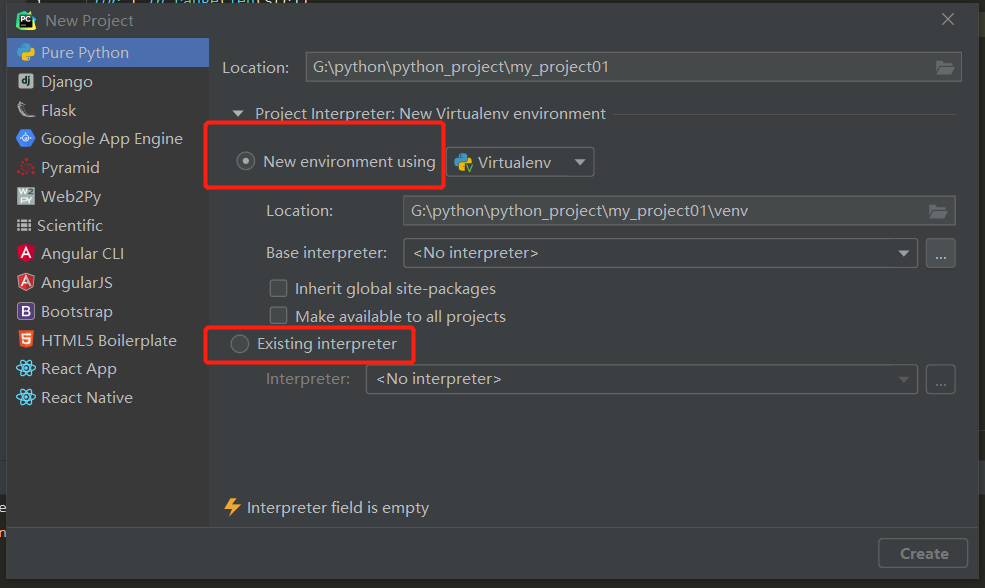Screen dimensions: 985x588
Task: Select New environment using radio button
Action: click(245, 161)
